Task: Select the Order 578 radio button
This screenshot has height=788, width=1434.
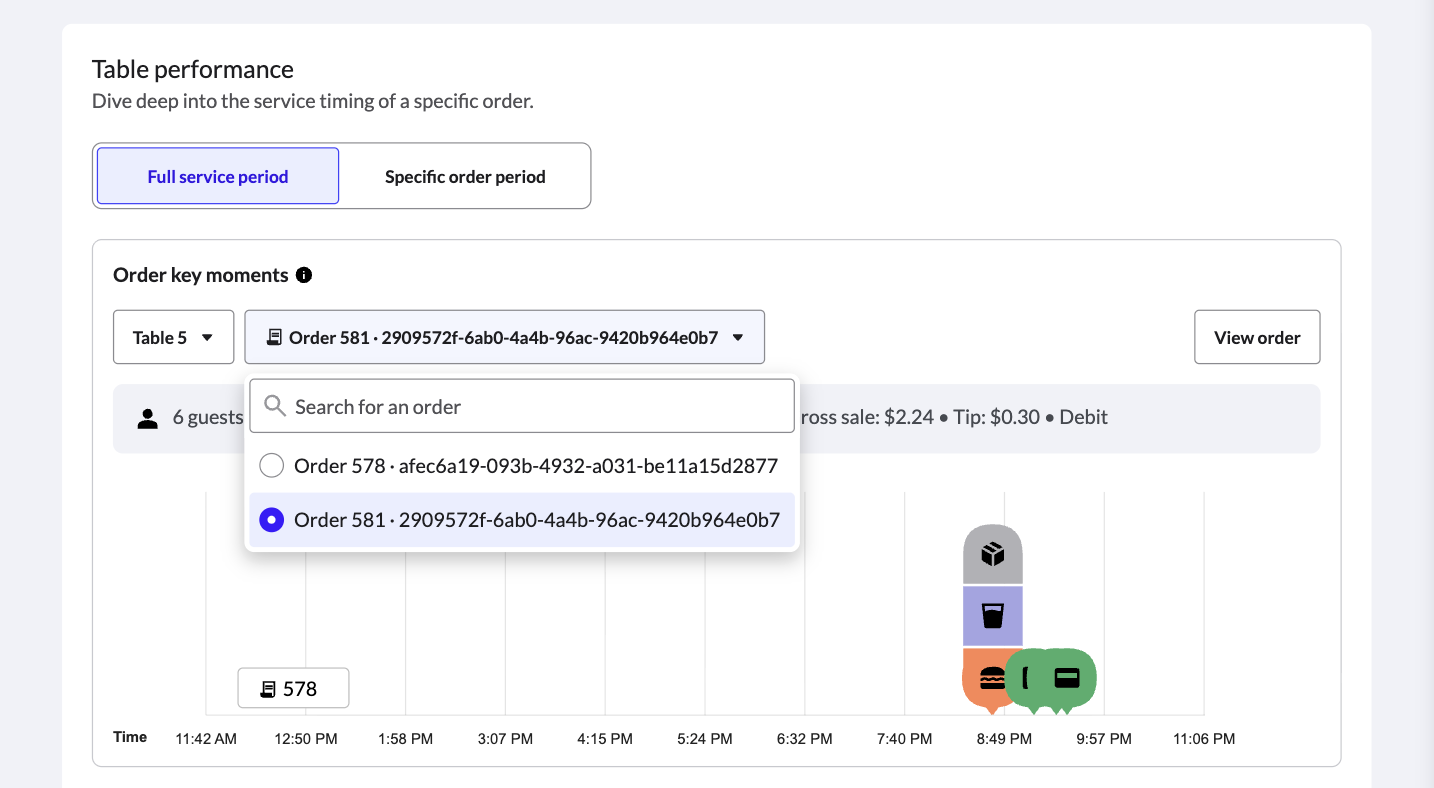Action: tap(271, 466)
